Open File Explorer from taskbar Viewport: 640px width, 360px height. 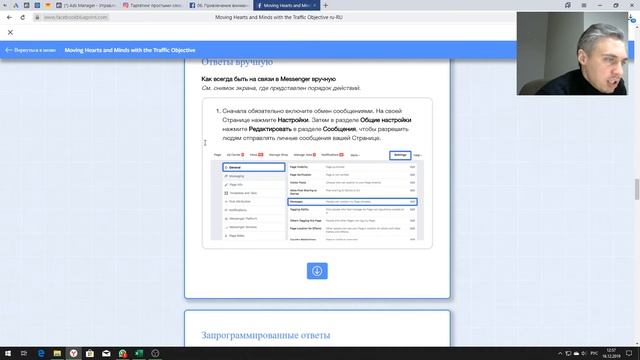[57, 353]
